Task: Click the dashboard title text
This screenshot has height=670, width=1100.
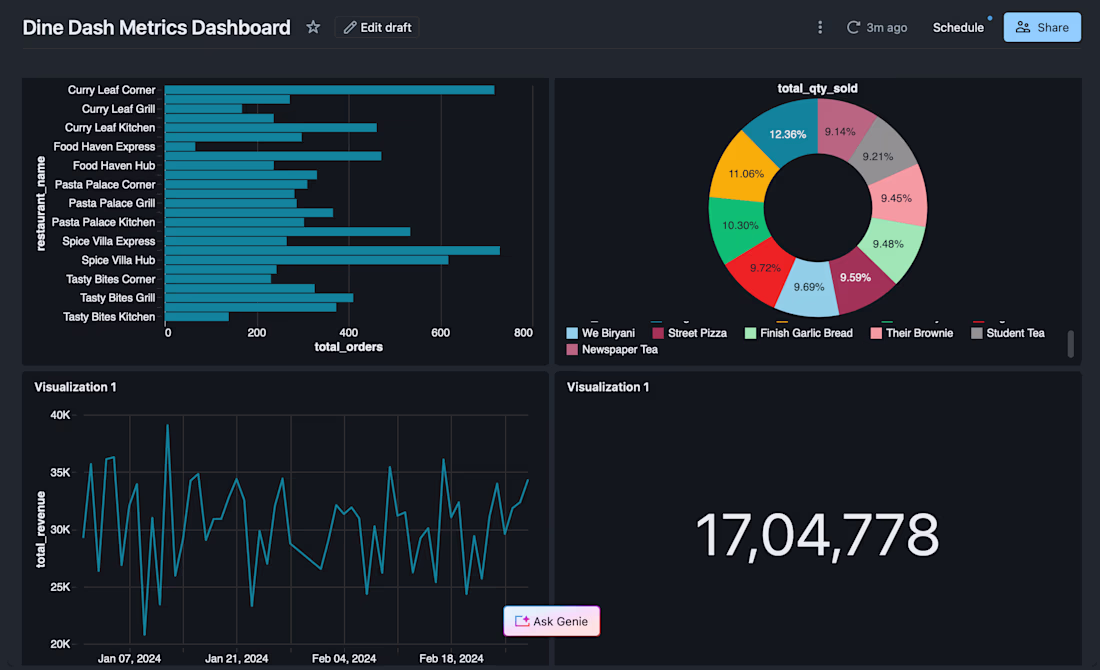Action: (x=156, y=27)
